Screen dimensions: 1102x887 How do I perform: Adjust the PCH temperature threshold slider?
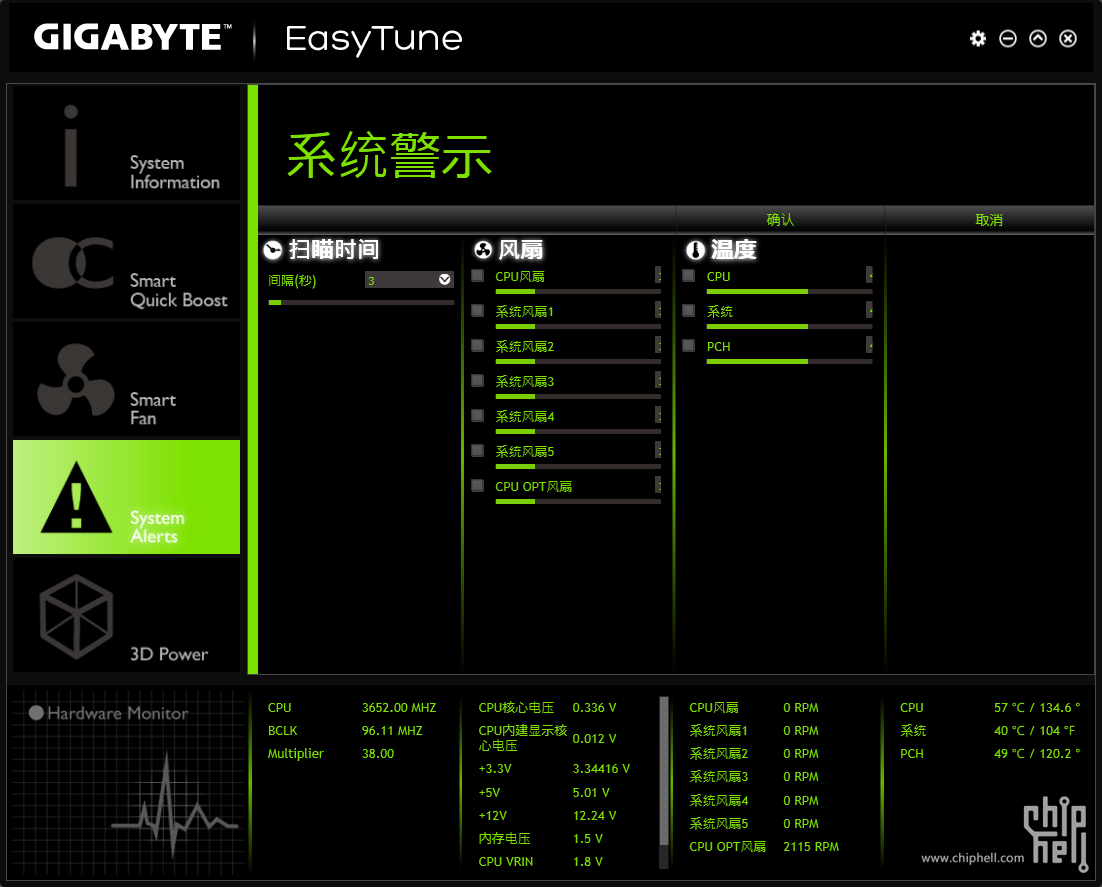coord(789,361)
